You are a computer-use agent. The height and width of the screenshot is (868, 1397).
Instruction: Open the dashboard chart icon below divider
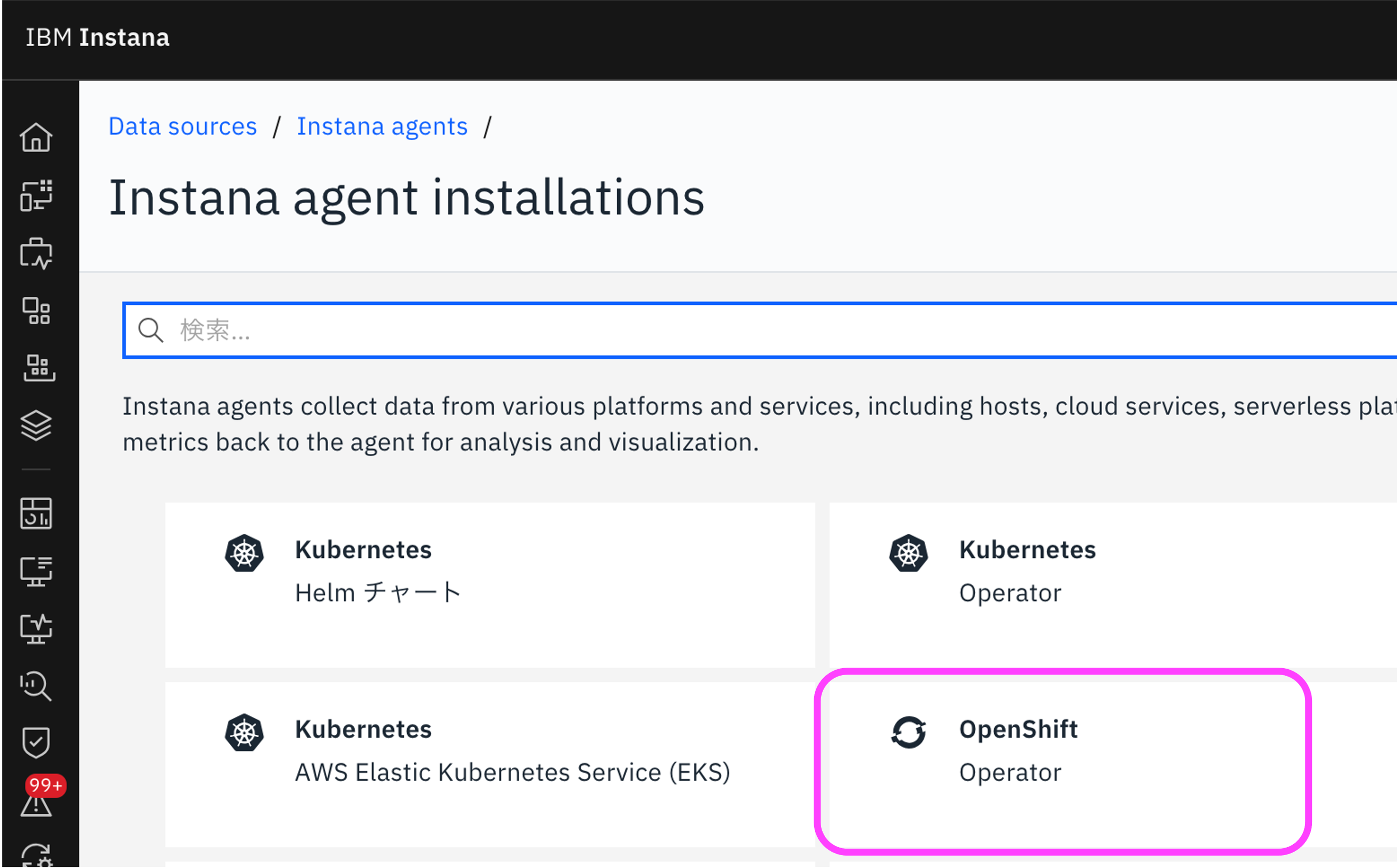click(36, 513)
